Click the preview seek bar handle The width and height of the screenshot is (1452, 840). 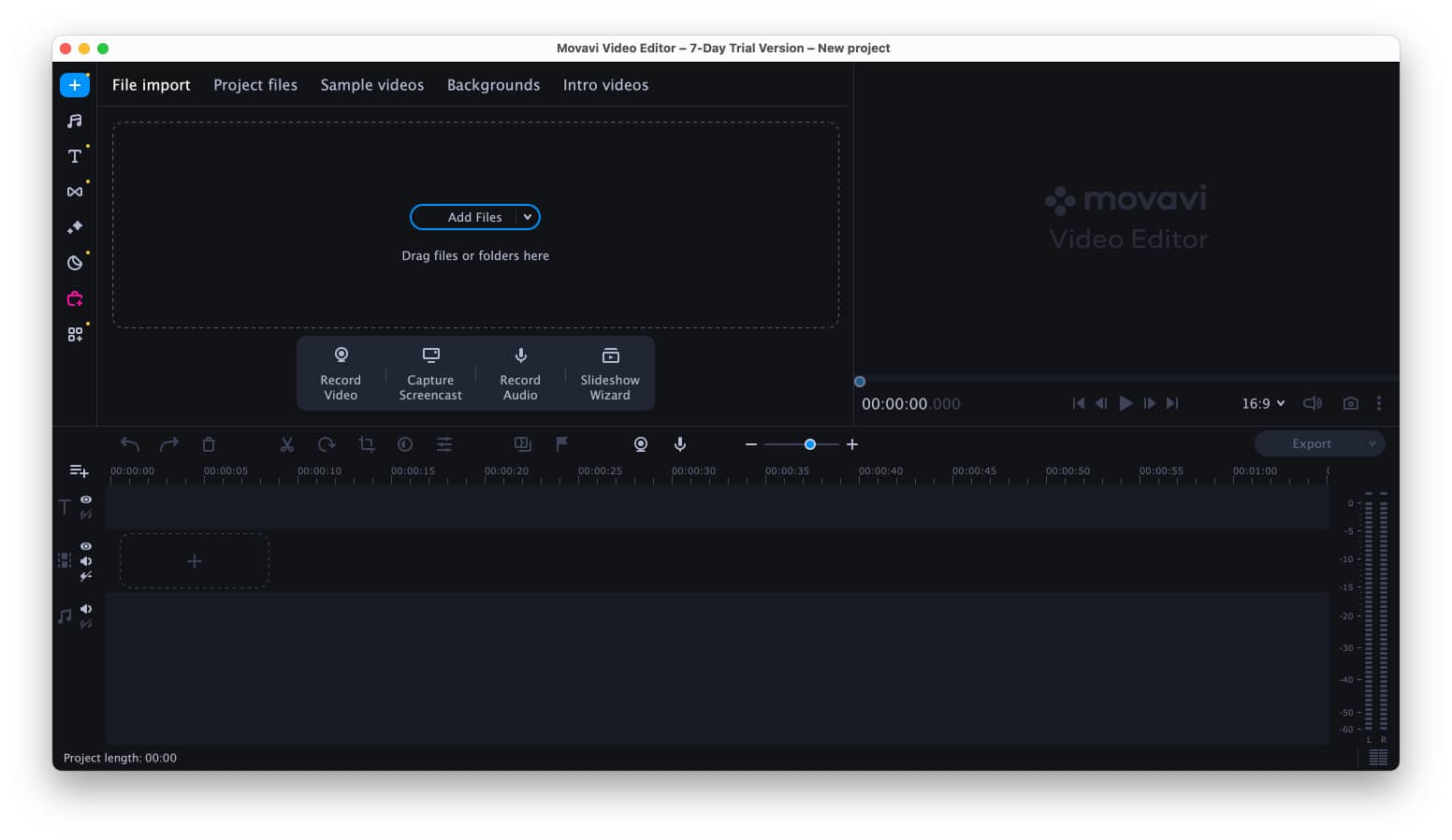(x=860, y=382)
